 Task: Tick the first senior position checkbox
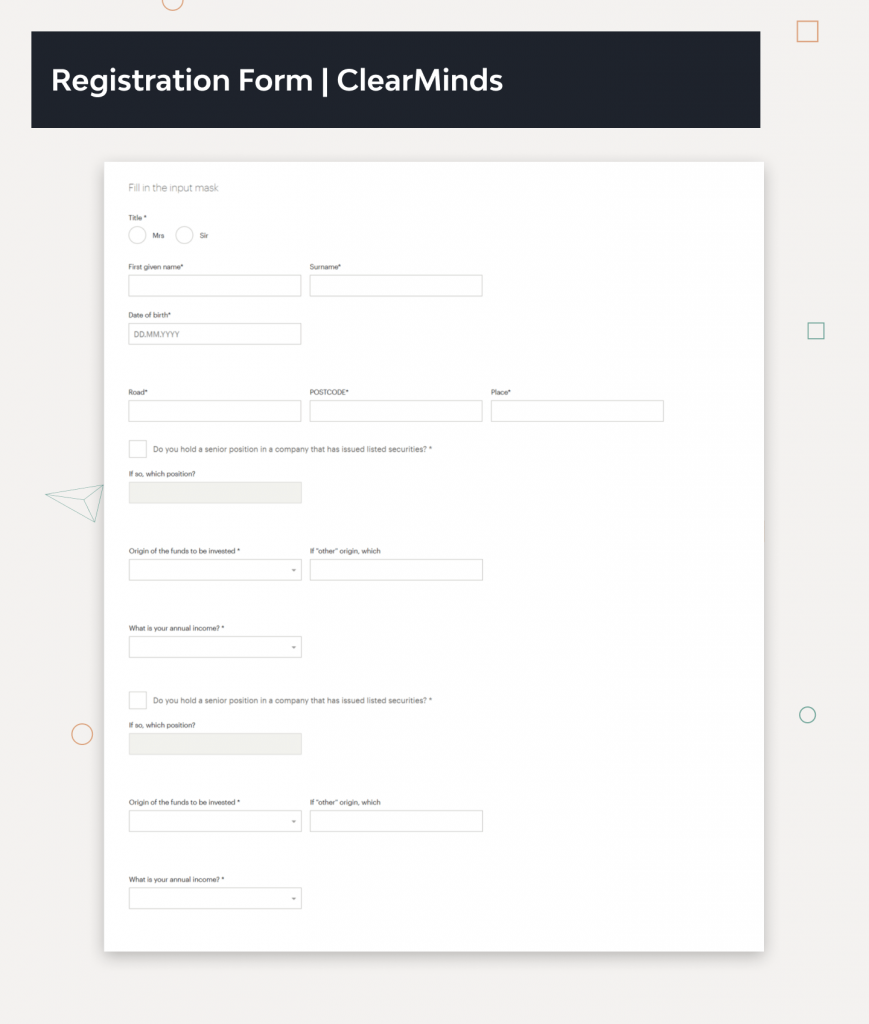(138, 449)
